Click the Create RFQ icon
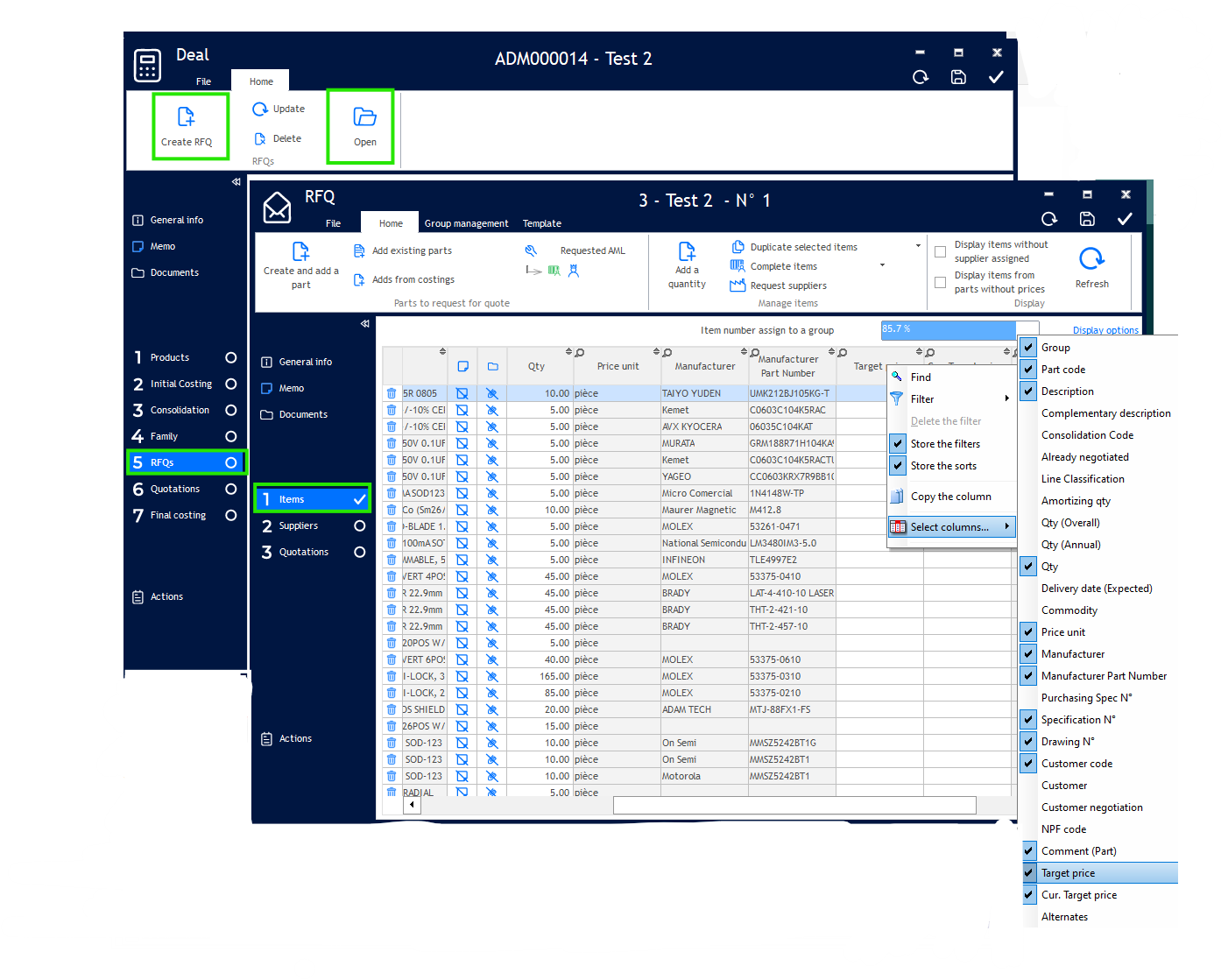The width and height of the screenshot is (1221, 980). 186,117
